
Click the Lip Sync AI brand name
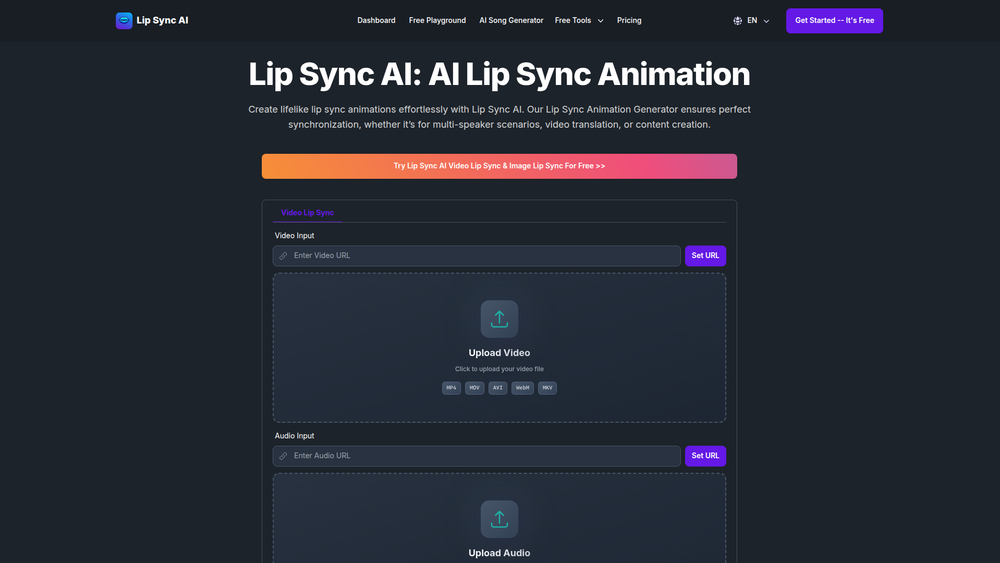162,20
